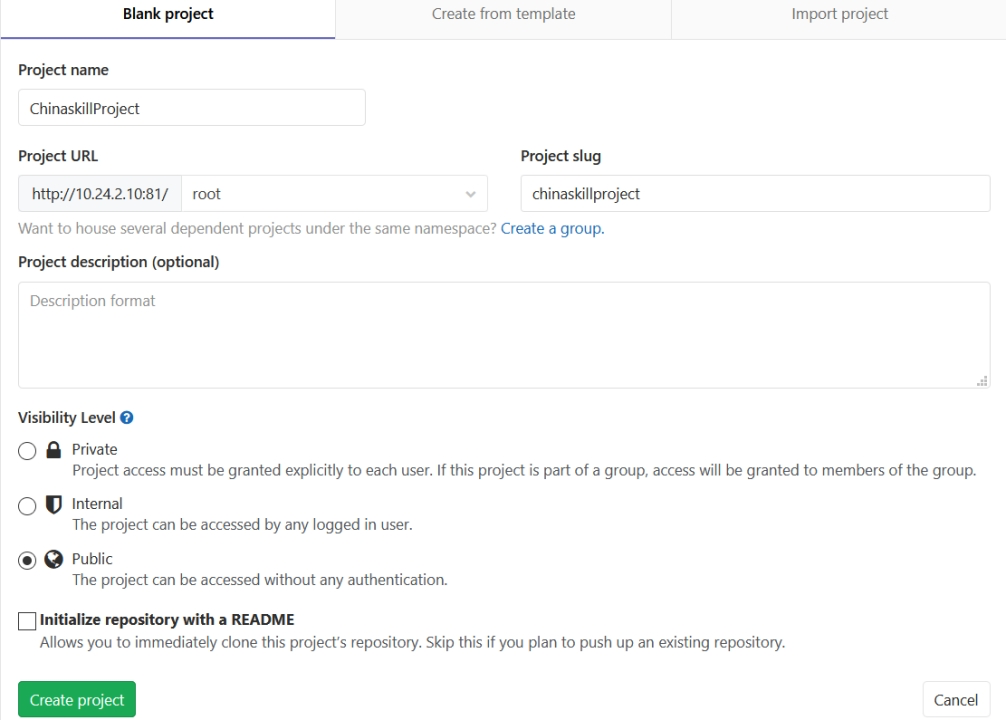
Task: Click the http://10.24.2.10:81/ URL prefix
Action: 100,194
